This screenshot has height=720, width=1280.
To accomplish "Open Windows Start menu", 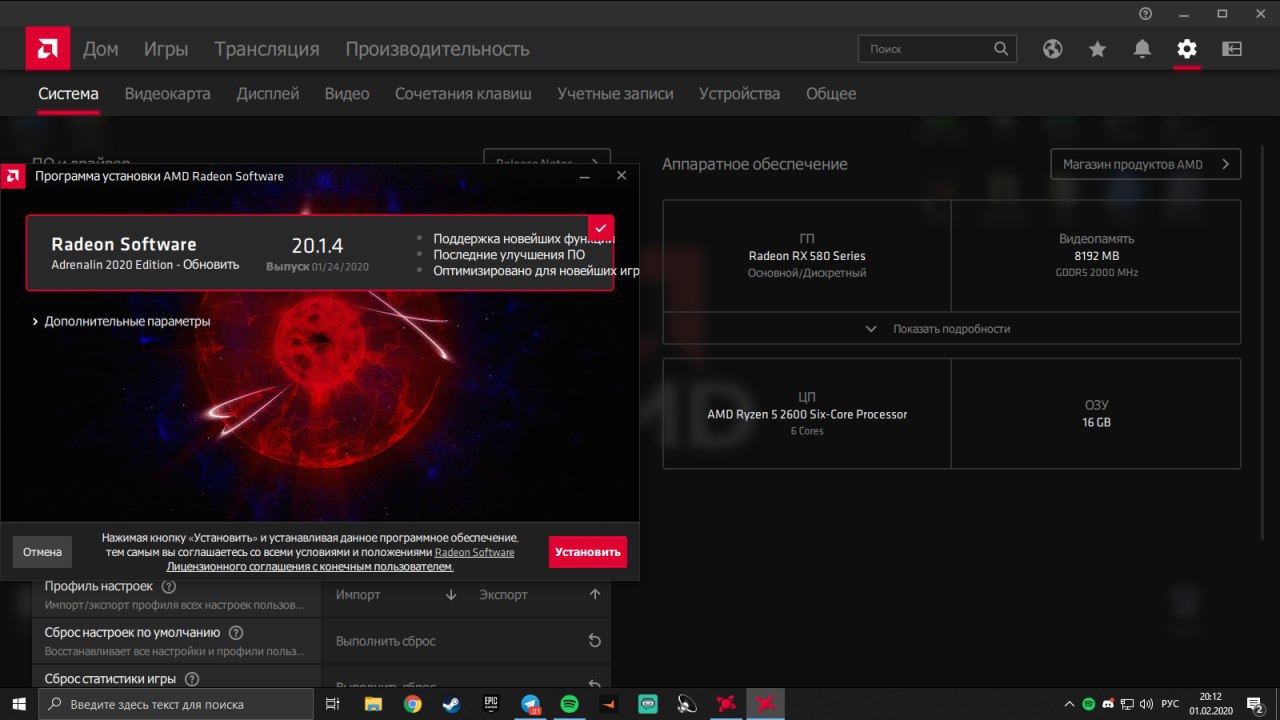I will coord(19,704).
